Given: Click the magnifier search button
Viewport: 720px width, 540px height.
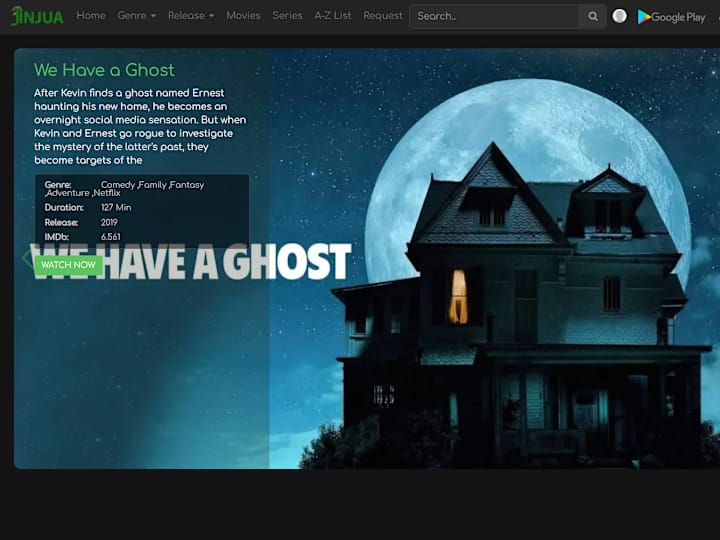Looking at the screenshot, I should (x=593, y=17).
